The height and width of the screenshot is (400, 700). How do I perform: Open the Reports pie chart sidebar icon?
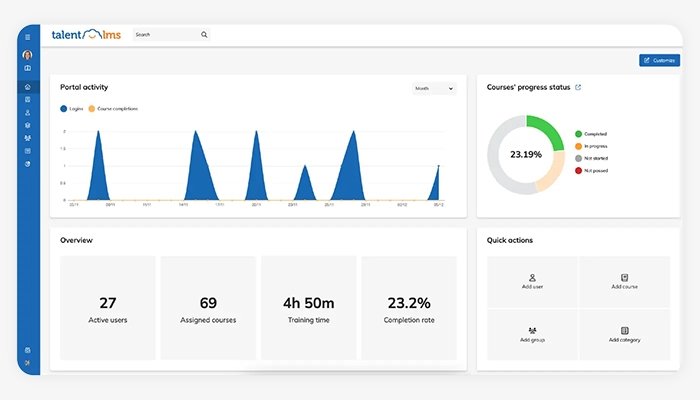(x=28, y=164)
